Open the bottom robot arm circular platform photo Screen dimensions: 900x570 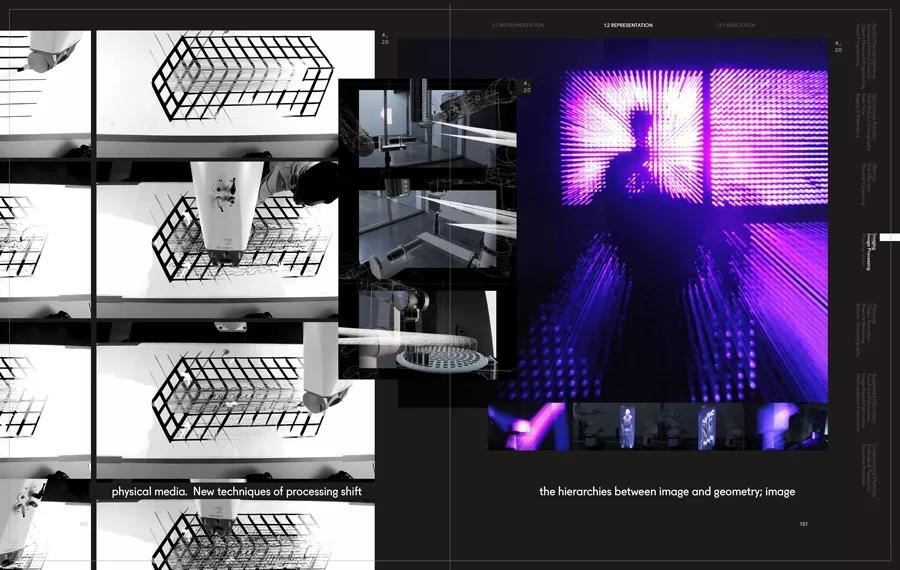click(x=428, y=329)
